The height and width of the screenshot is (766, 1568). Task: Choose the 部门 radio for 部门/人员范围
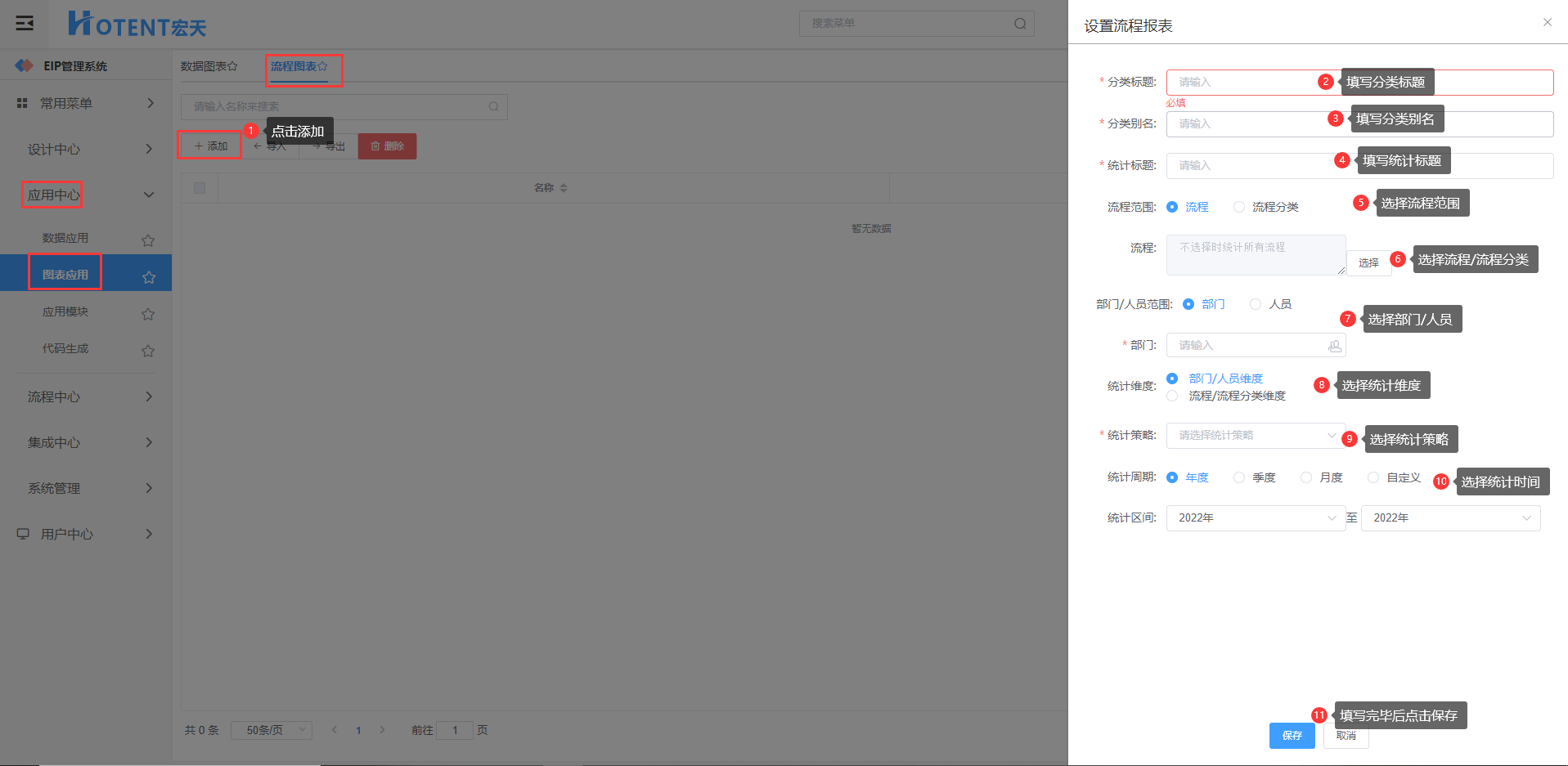(1188, 304)
